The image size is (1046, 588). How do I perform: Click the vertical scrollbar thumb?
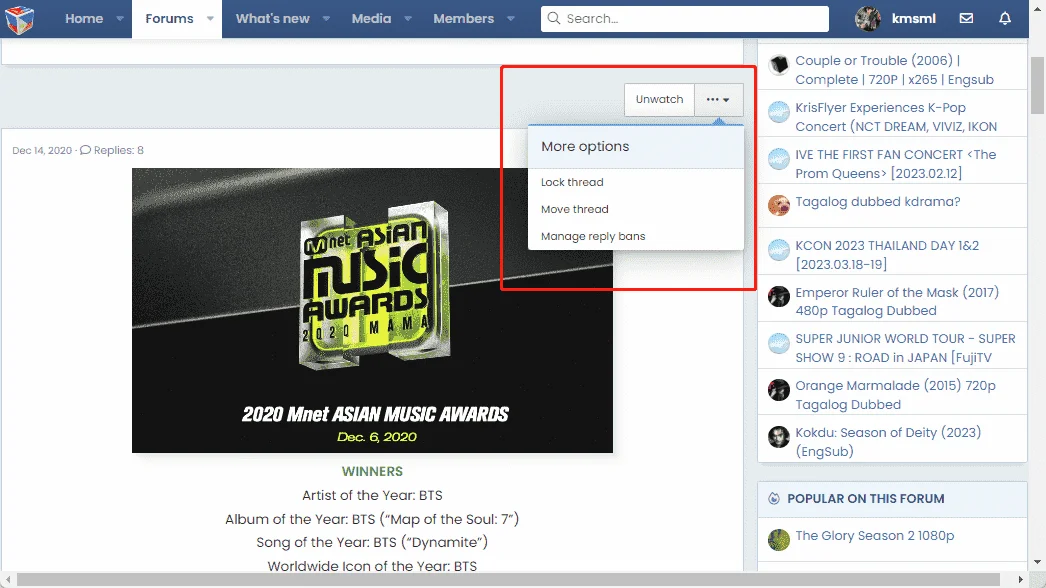[1037, 85]
